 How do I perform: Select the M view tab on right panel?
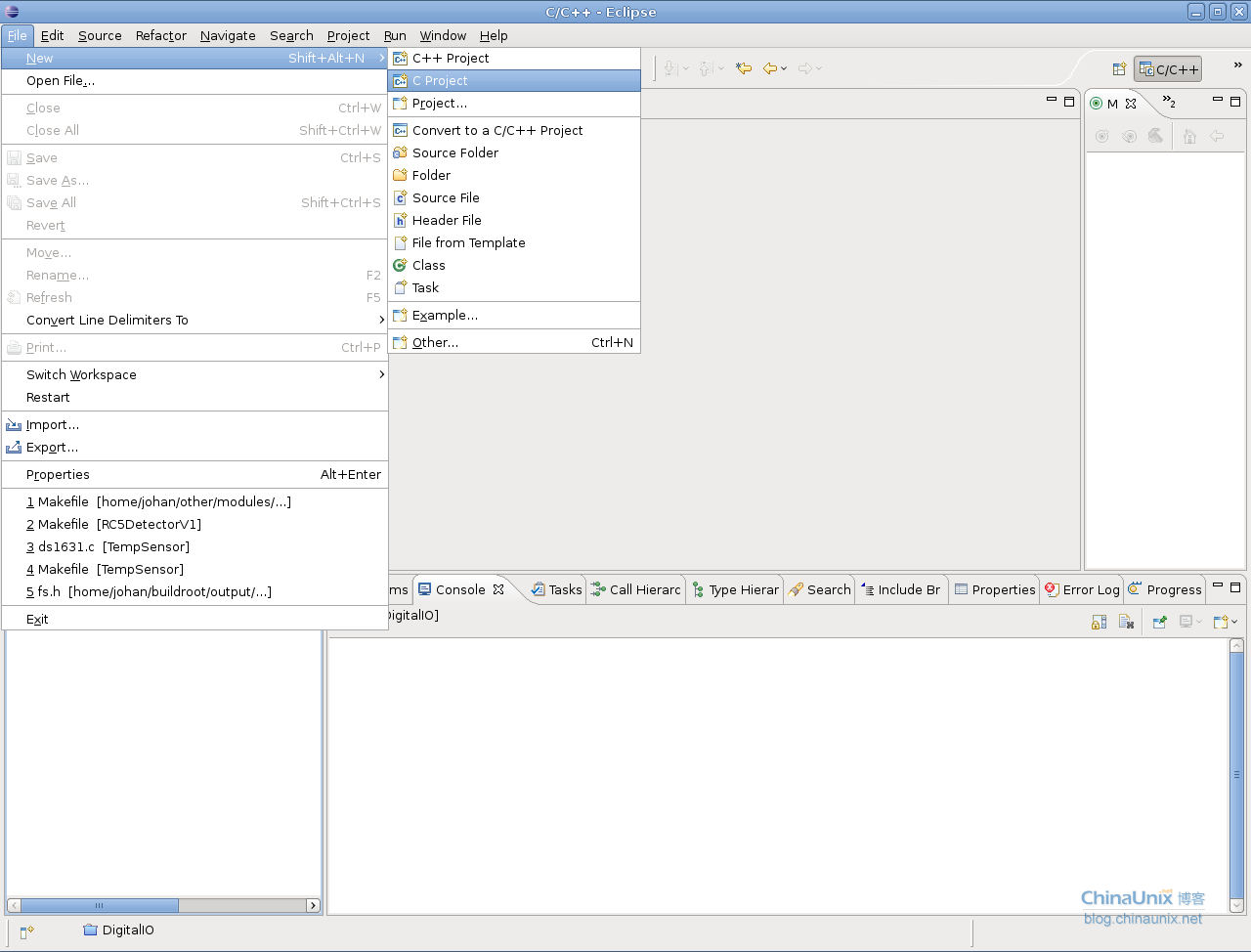point(1105,104)
